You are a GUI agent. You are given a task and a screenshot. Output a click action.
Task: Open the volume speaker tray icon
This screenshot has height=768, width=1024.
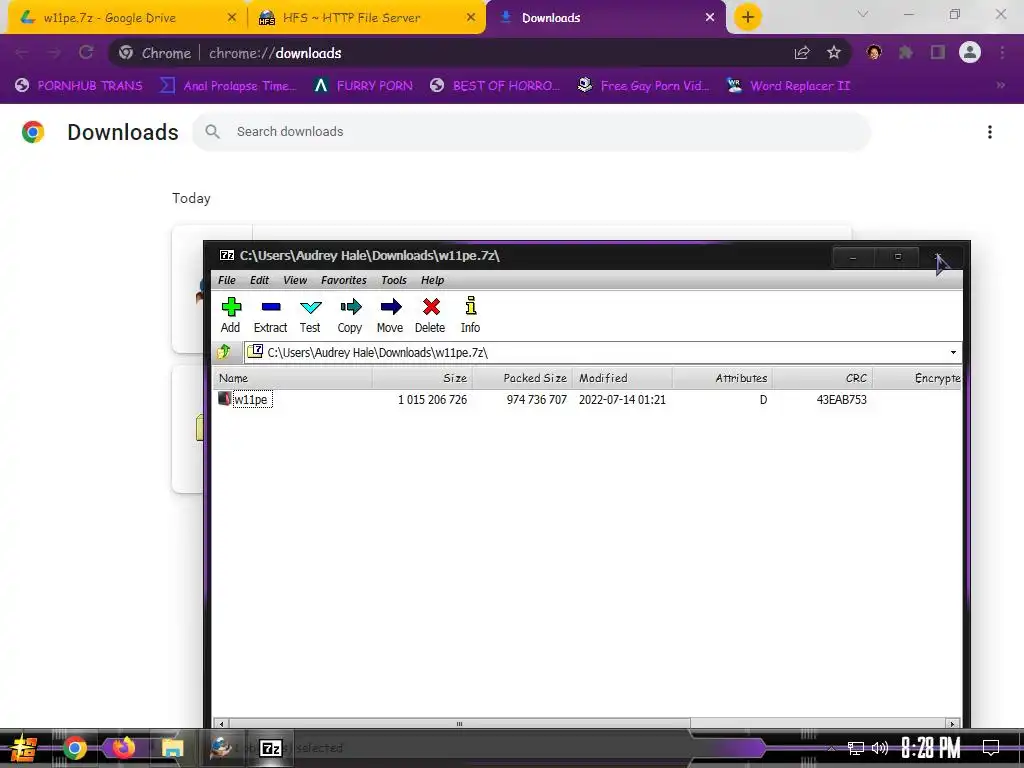pos(880,748)
